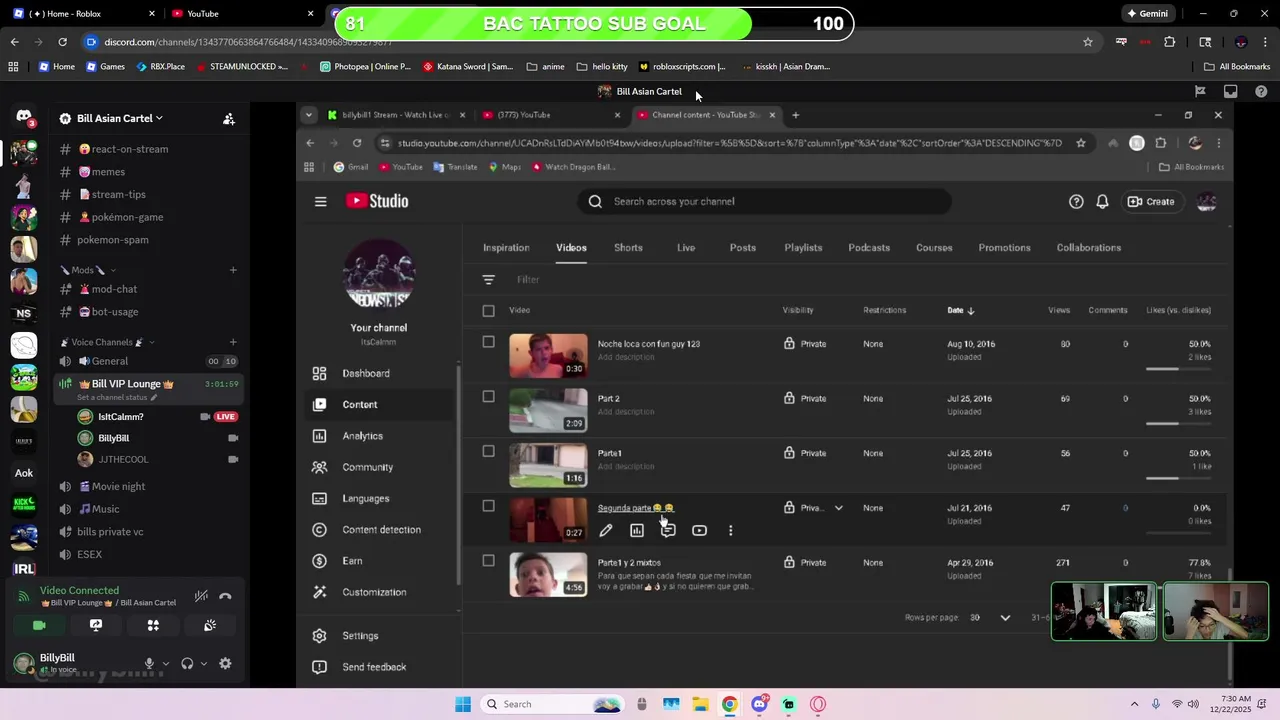1280x720 pixels.
Task: Click Search across your channel field
Action: point(764,201)
